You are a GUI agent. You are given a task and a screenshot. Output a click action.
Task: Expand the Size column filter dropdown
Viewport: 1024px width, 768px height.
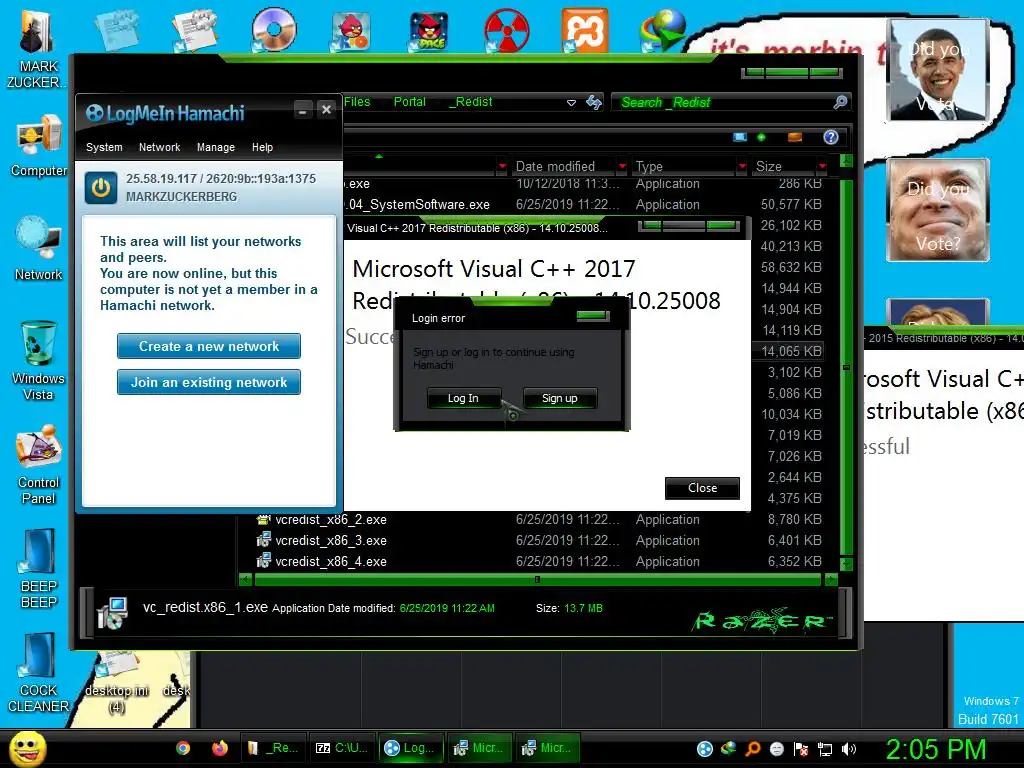tap(822, 167)
